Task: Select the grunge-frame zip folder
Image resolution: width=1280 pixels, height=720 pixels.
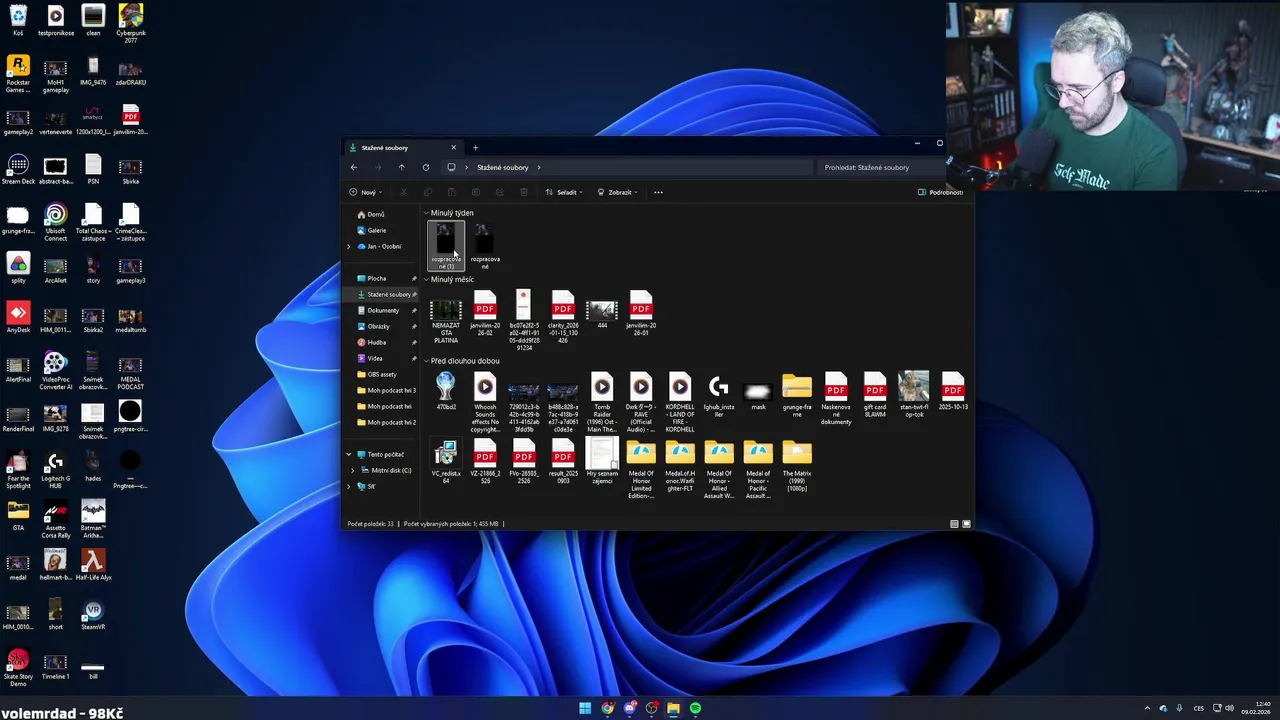Action: 797,396
